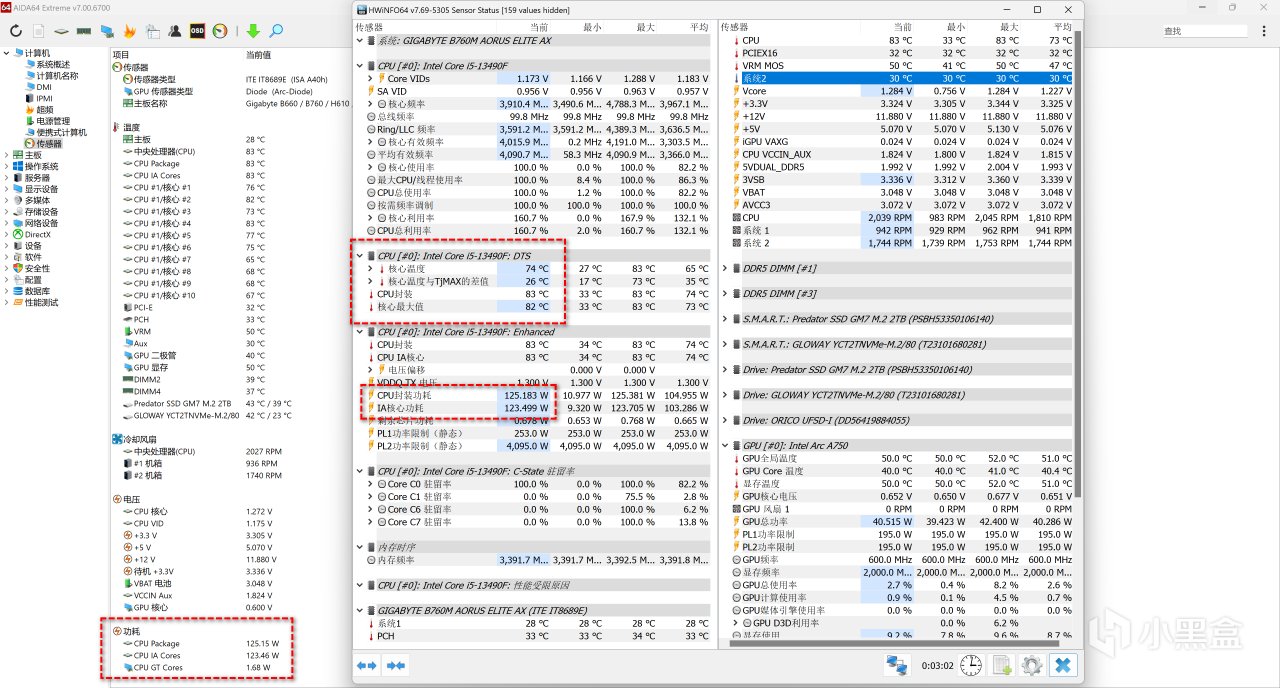Expand Drive ORICO UFSD-I section
The image size is (1280, 688).
726,420
